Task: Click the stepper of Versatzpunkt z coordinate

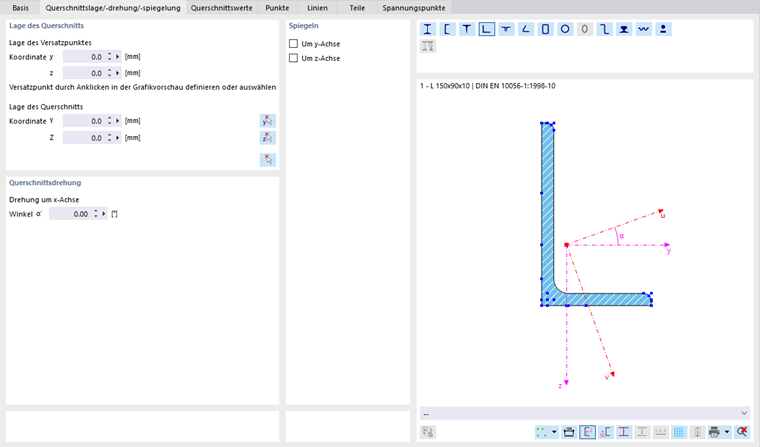Action: pyautogui.click(x=110, y=73)
